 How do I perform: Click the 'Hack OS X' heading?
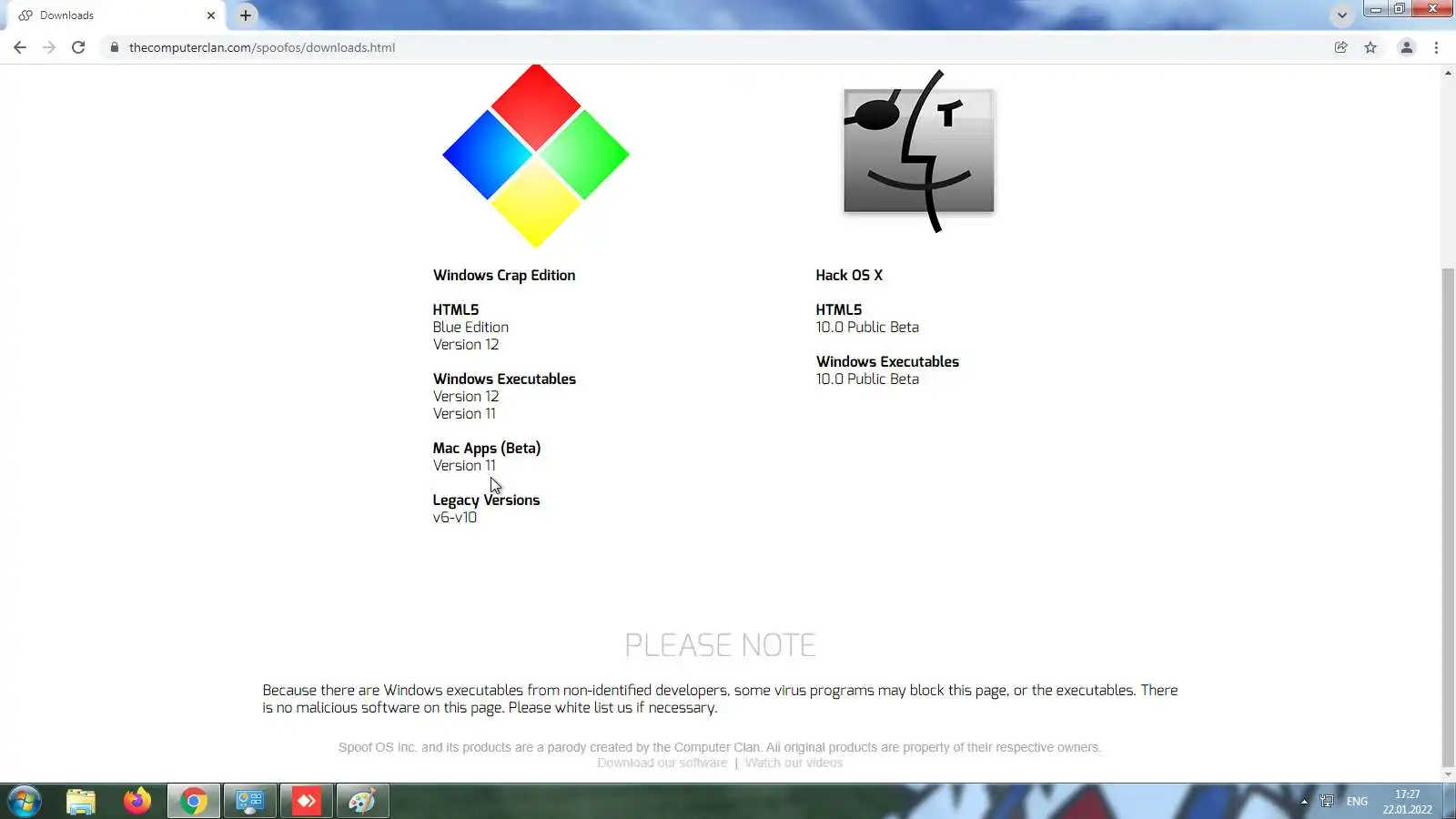(x=849, y=276)
